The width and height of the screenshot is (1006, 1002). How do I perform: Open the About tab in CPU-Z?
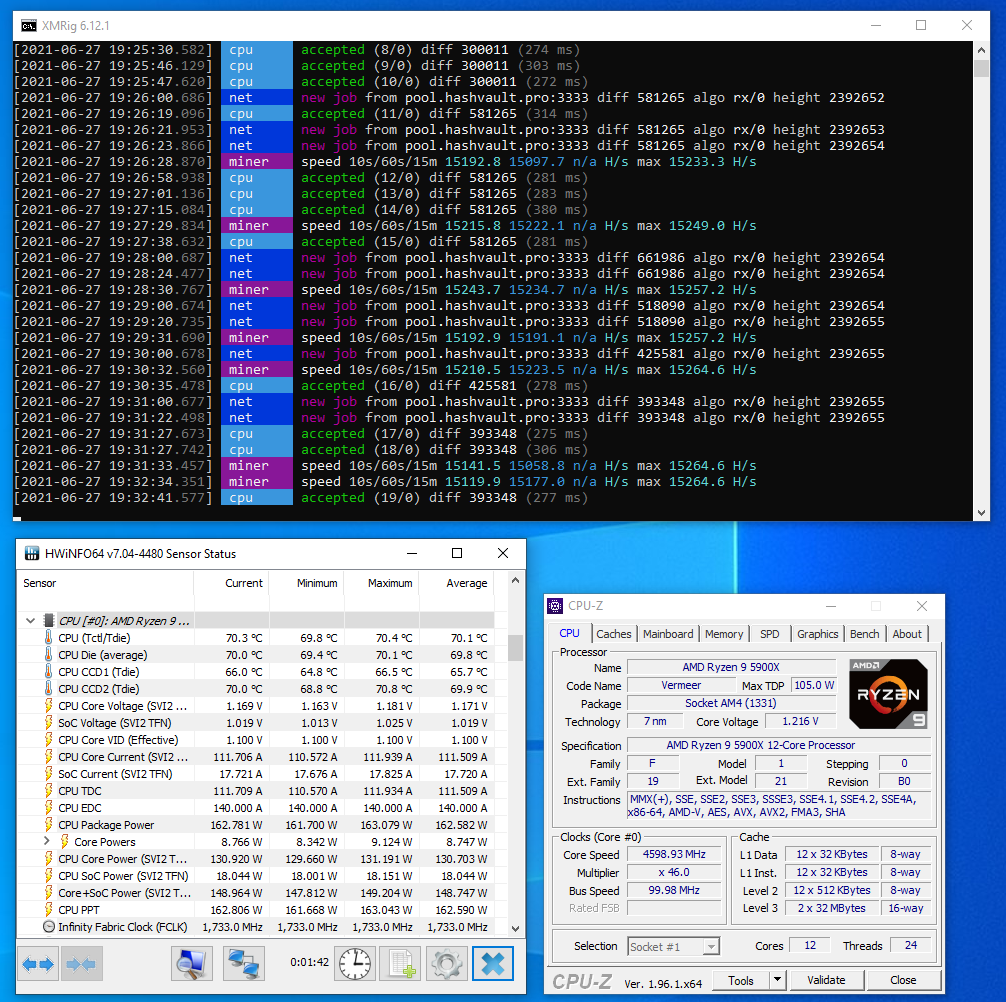(907, 634)
